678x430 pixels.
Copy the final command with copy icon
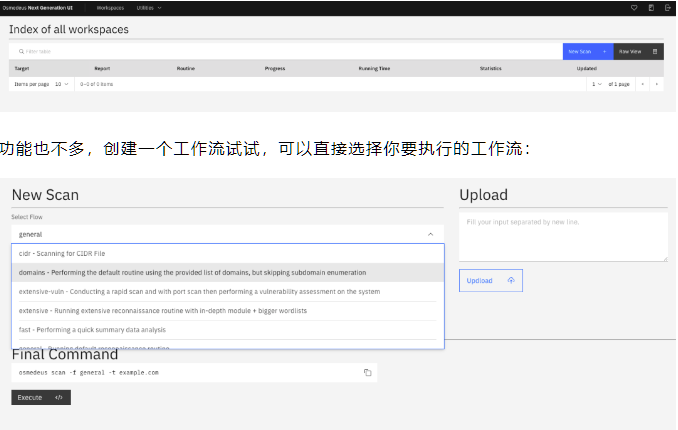(x=367, y=372)
